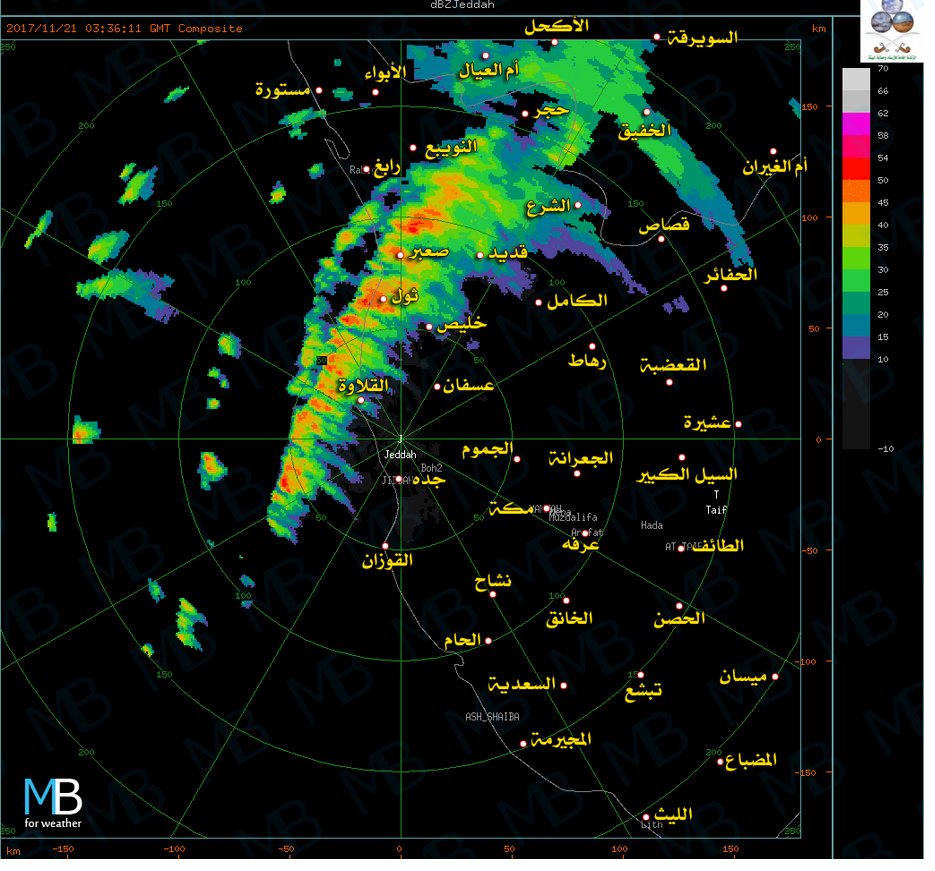Click the 'القعضبة' location label
This screenshot has width=935, height=871.
[673, 364]
